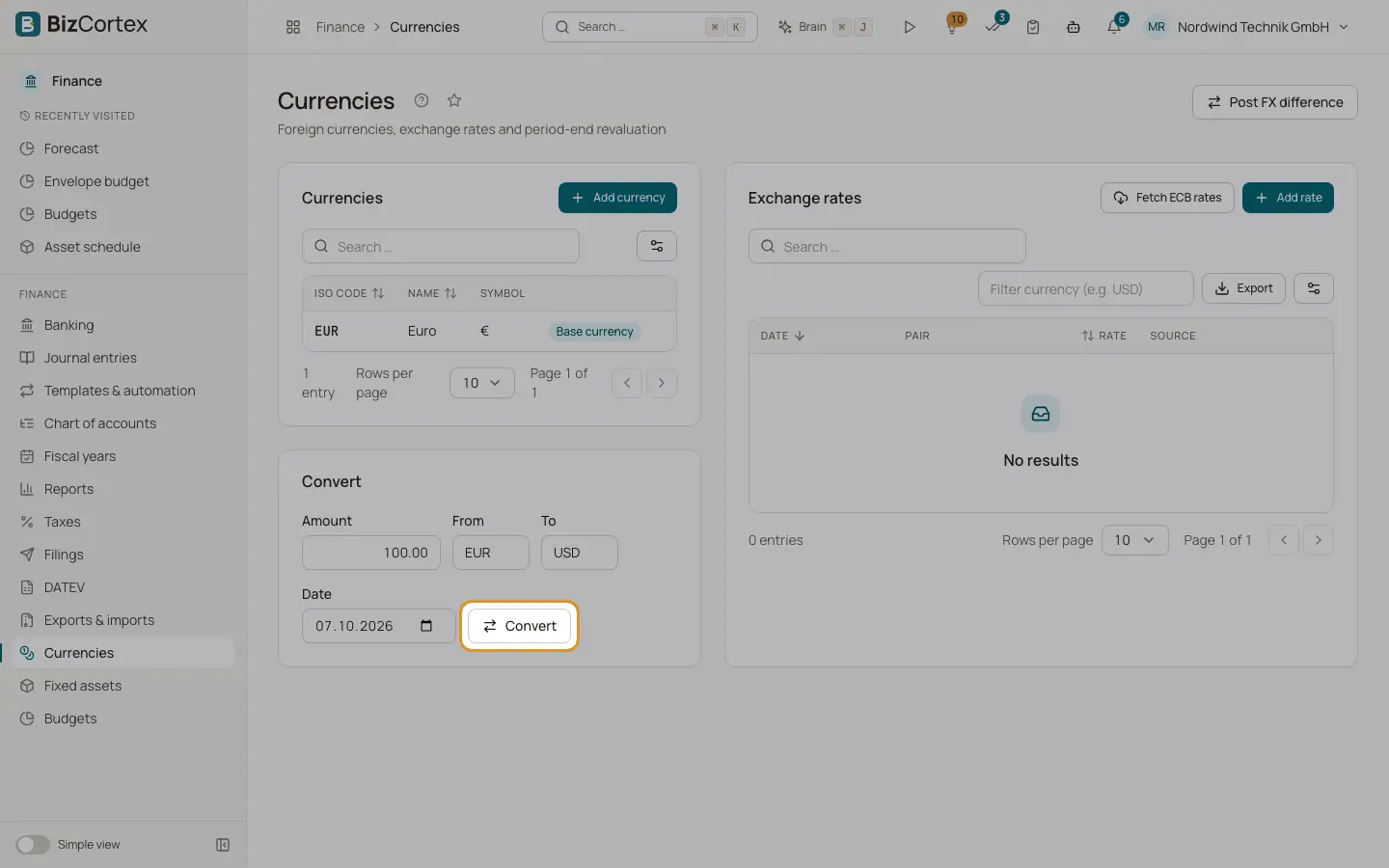Click the Add currency button
Image resolution: width=1389 pixels, height=868 pixels.
(617, 198)
